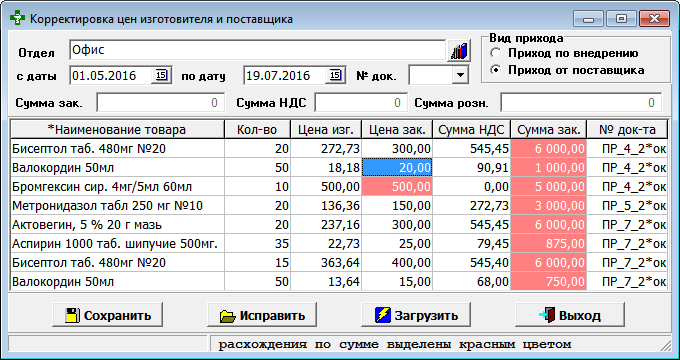Click the '№ док-та' column header

(x=627, y=129)
